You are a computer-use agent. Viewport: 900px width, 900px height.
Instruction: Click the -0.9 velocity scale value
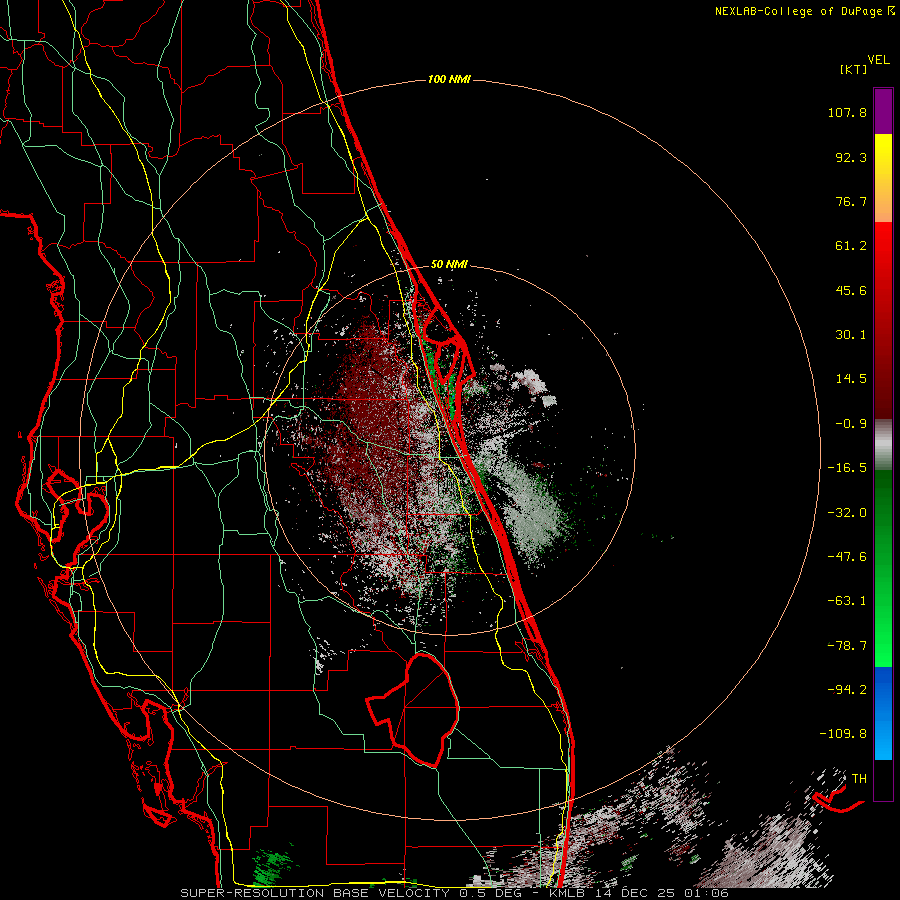(851, 424)
